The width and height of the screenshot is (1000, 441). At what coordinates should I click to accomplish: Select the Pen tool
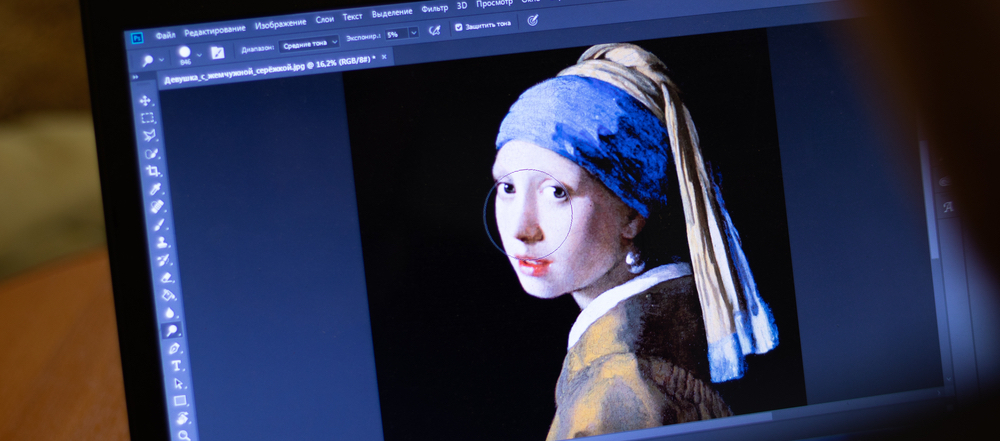point(173,348)
